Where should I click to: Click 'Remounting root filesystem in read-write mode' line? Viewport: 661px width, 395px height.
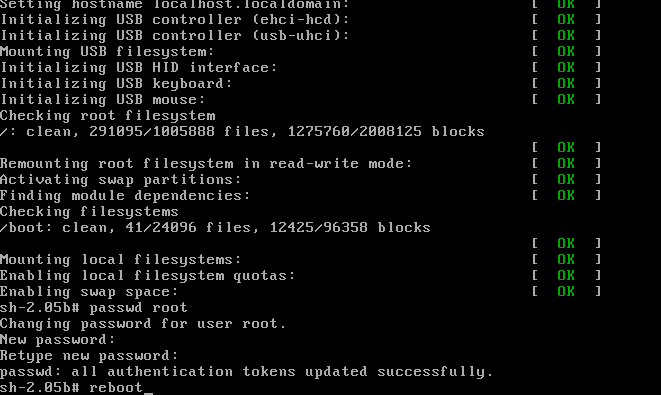pyautogui.click(x=206, y=164)
